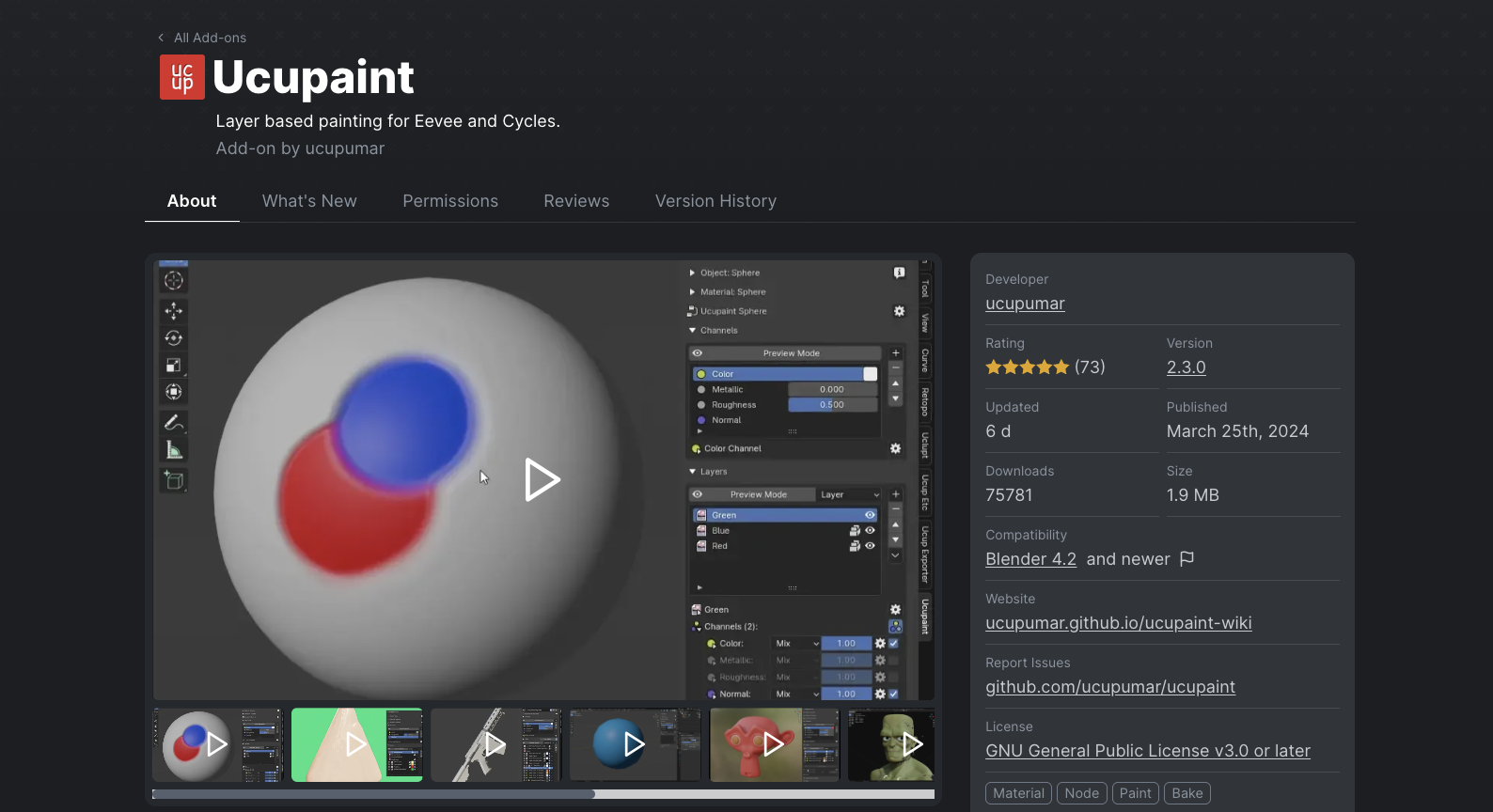The image size is (1493, 812).
Task: Select the red and blue sphere thumbnail
Action: pyautogui.click(x=218, y=745)
